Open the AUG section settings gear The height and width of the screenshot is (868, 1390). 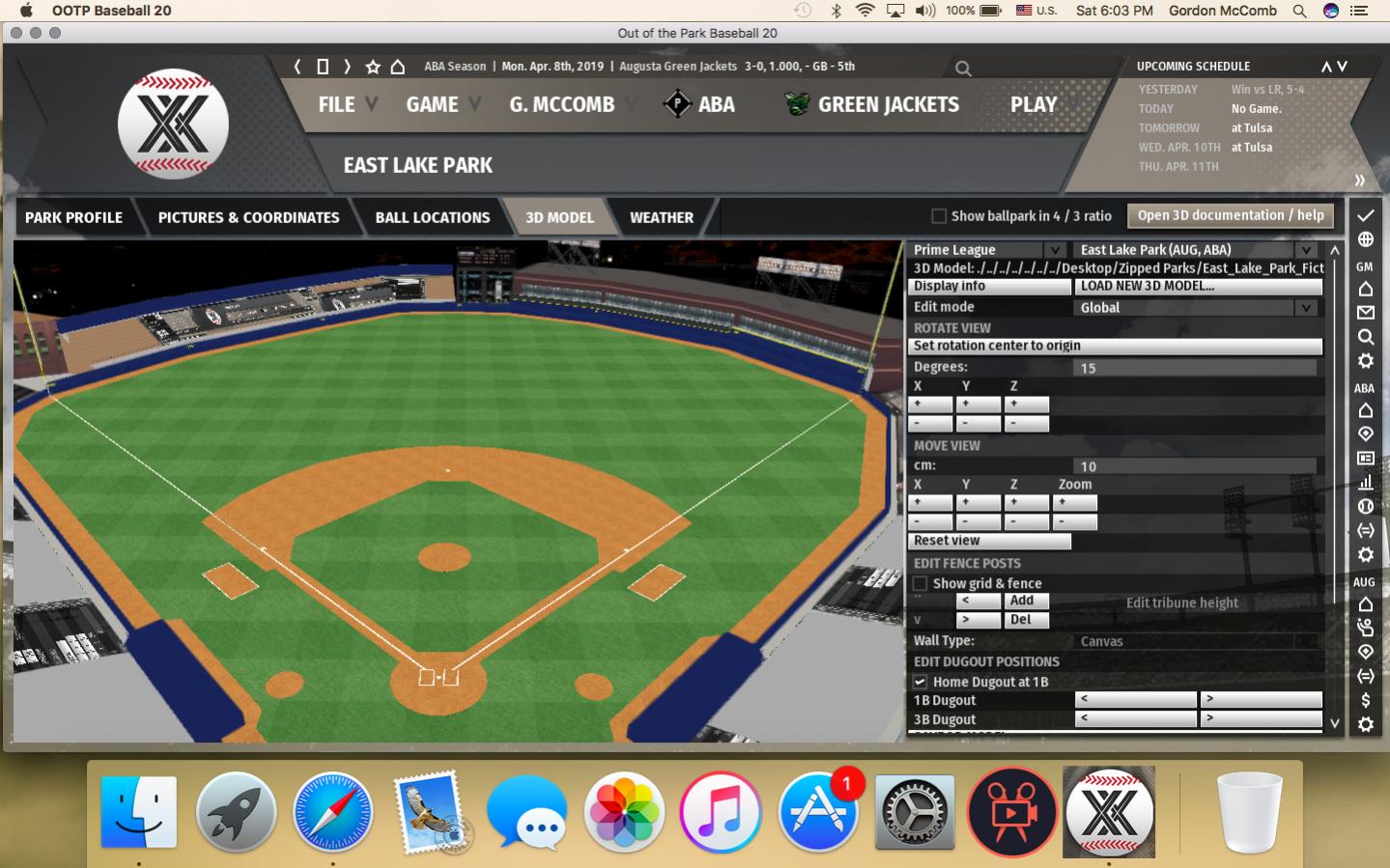(1365, 724)
